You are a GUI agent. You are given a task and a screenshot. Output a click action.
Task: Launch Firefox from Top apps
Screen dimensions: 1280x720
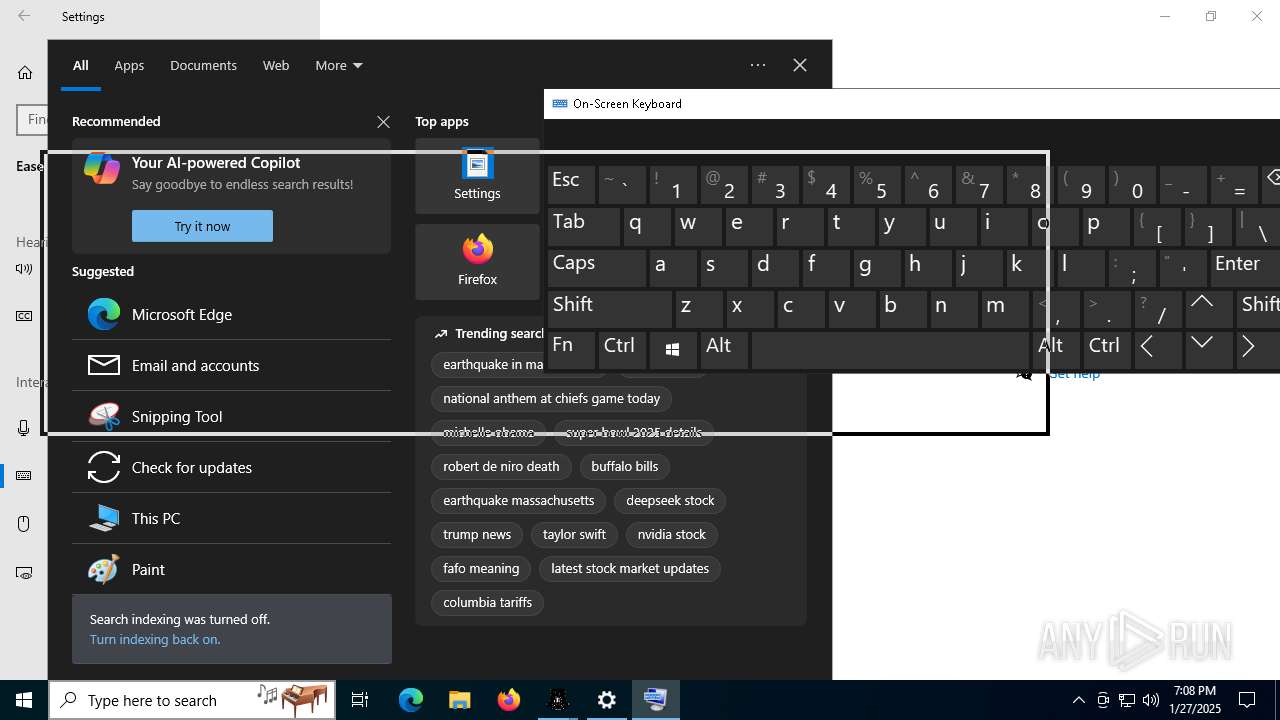pos(477,262)
